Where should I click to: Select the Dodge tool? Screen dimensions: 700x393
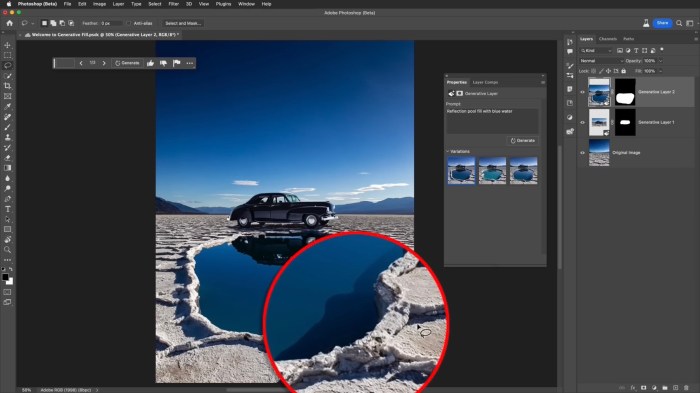click(8, 189)
